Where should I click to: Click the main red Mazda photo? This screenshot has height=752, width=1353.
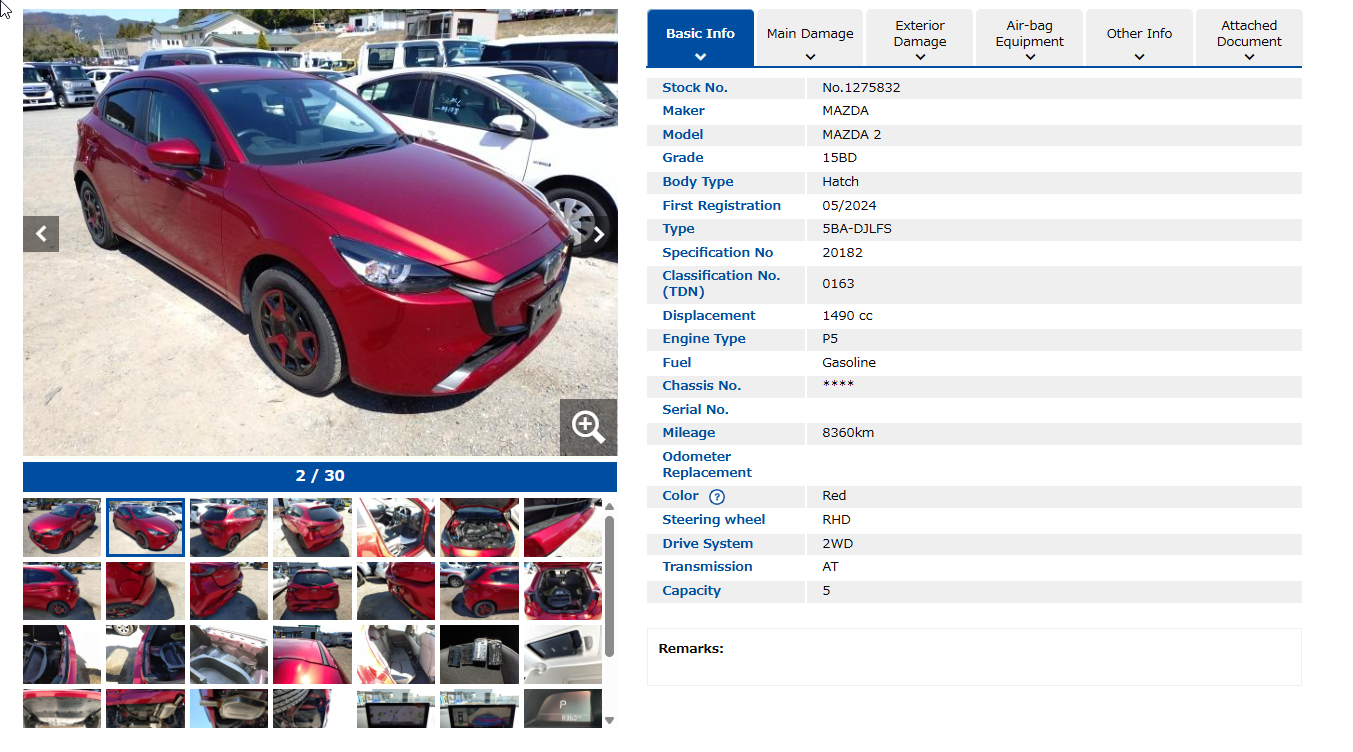[320, 232]
